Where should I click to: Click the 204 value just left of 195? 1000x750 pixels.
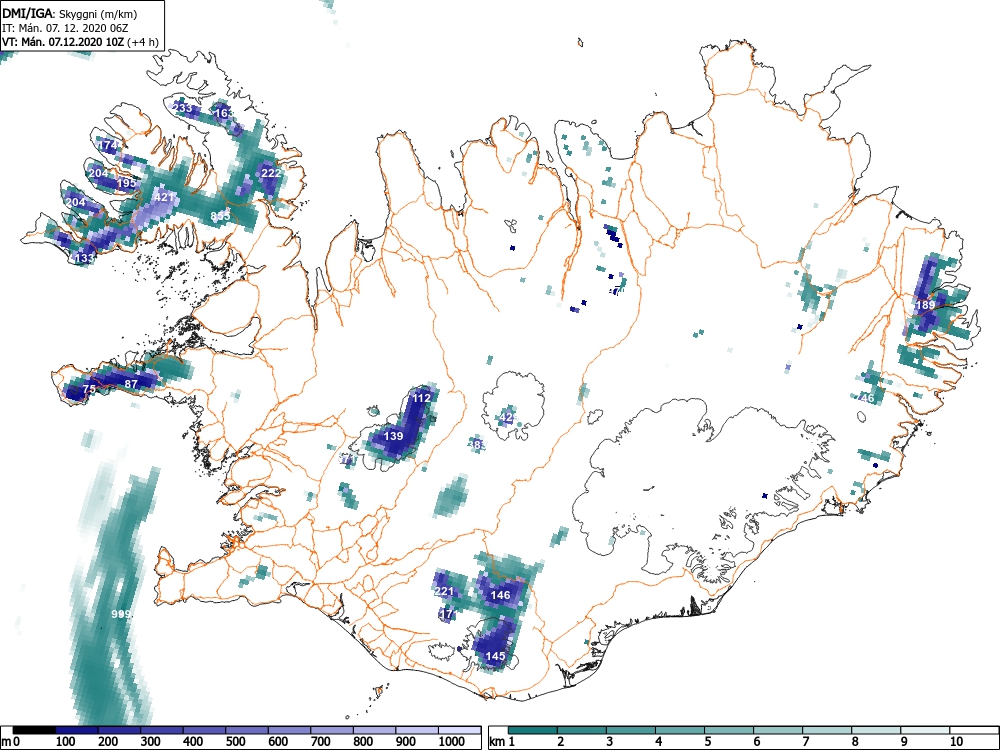98,173
